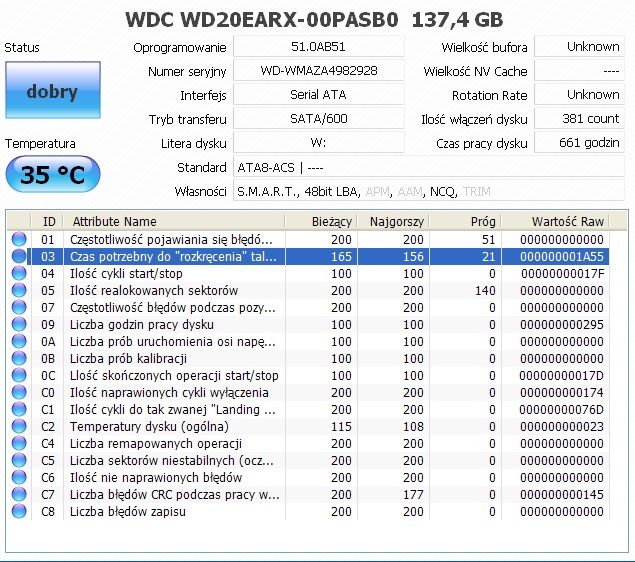Image resolution: width=635 pixels, height=562 pixels.
Task: Click the status orb for attribute C4
Action: [x=19, y=443]
